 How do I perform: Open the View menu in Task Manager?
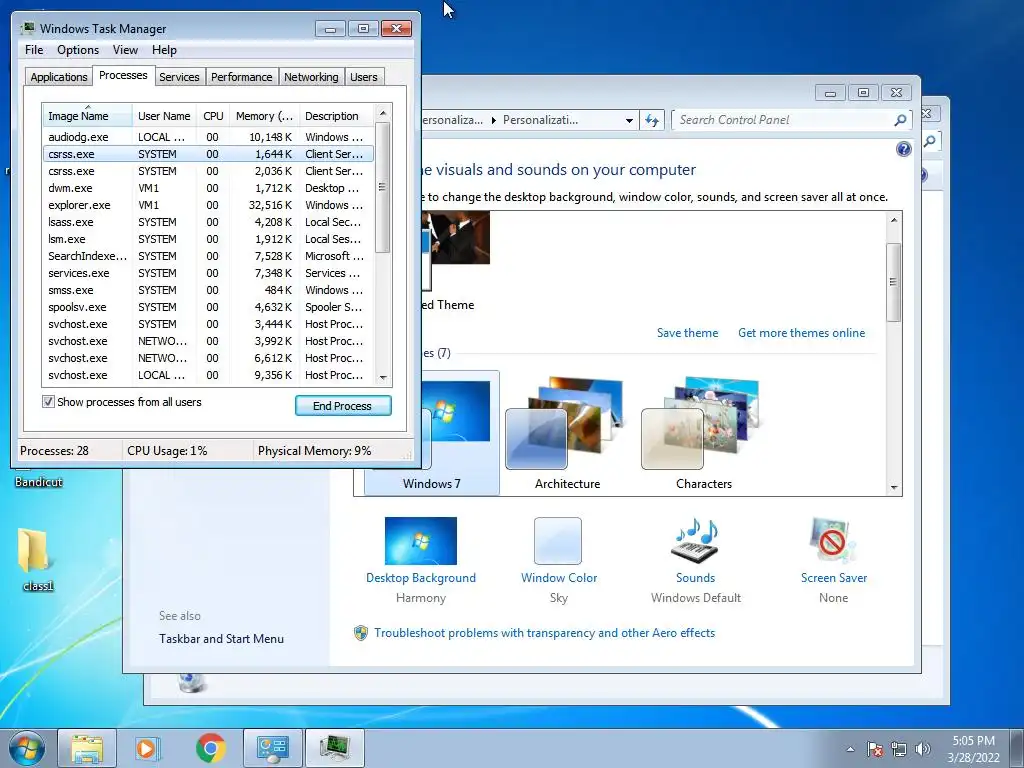125,50
